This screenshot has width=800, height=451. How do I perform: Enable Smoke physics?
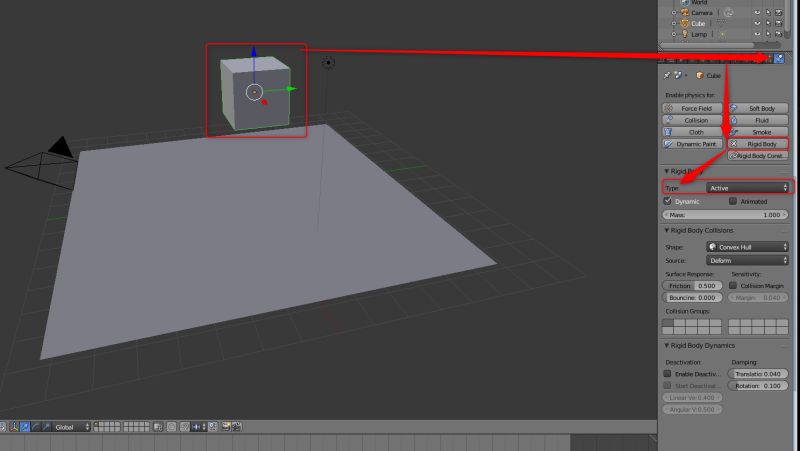click(x=758, y=132)
